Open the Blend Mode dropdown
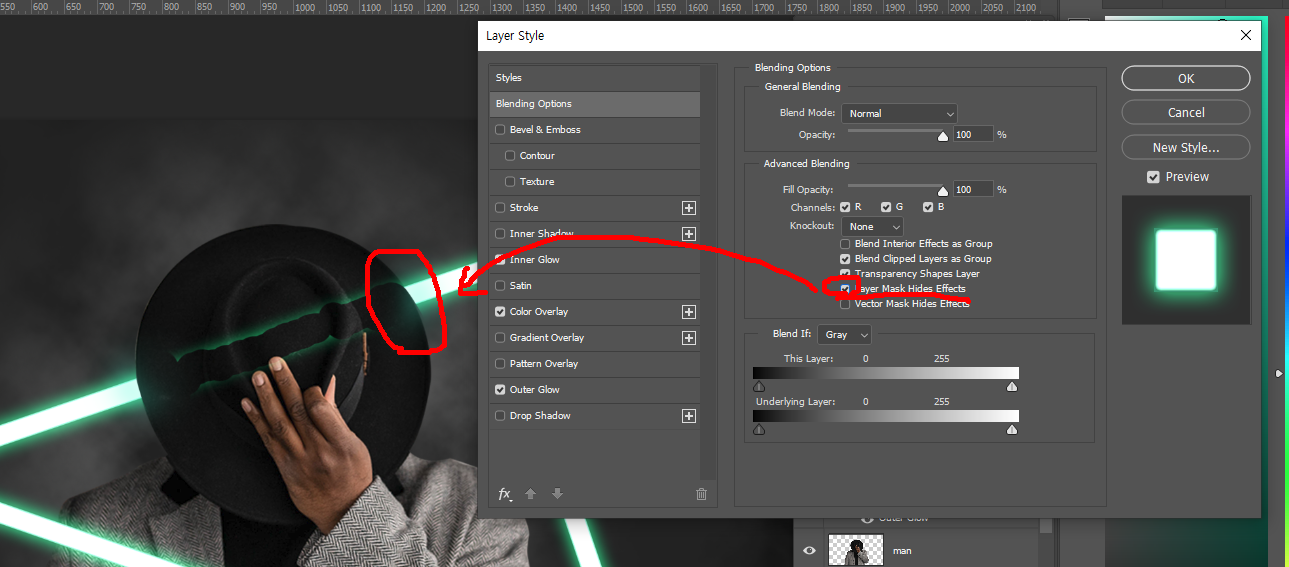Screen dimensions: 1289x567 click(x=899, y=114)
